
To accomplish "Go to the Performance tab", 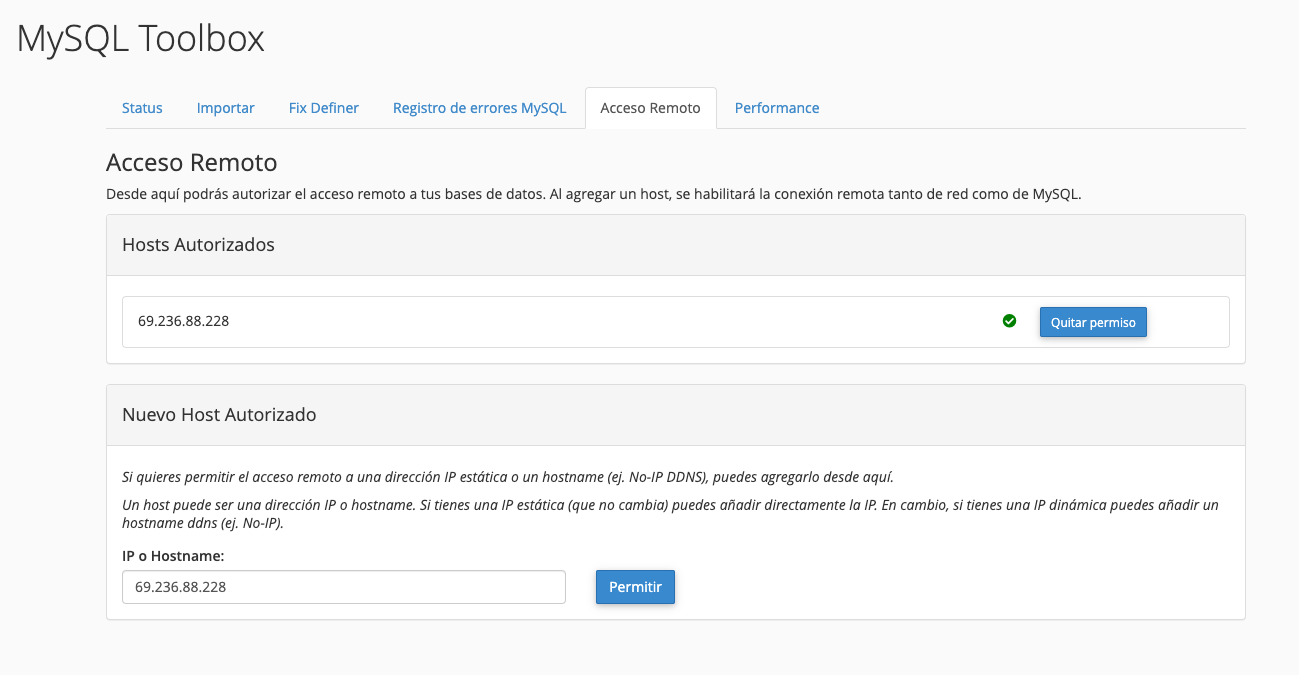I will point(777,108).
